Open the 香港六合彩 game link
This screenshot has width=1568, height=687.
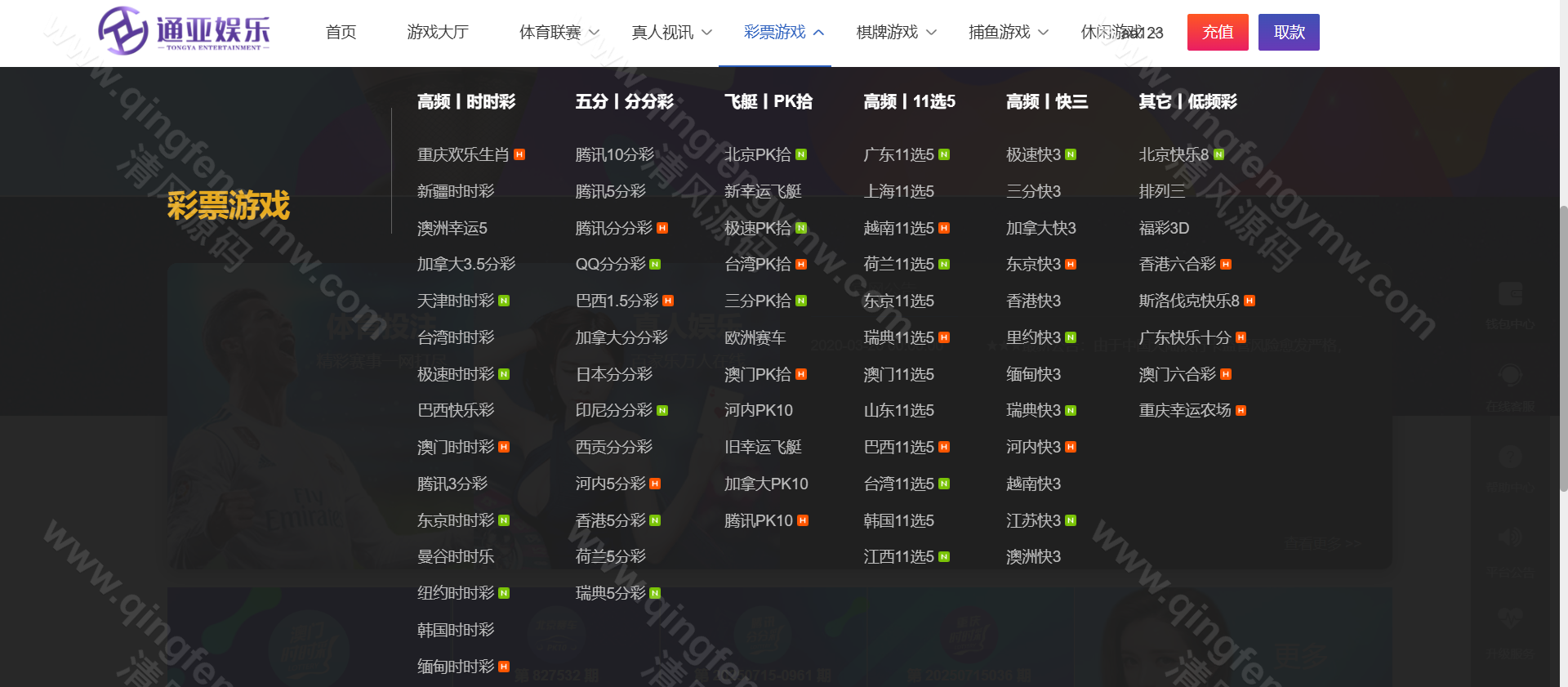click(x=1177, y=264)
